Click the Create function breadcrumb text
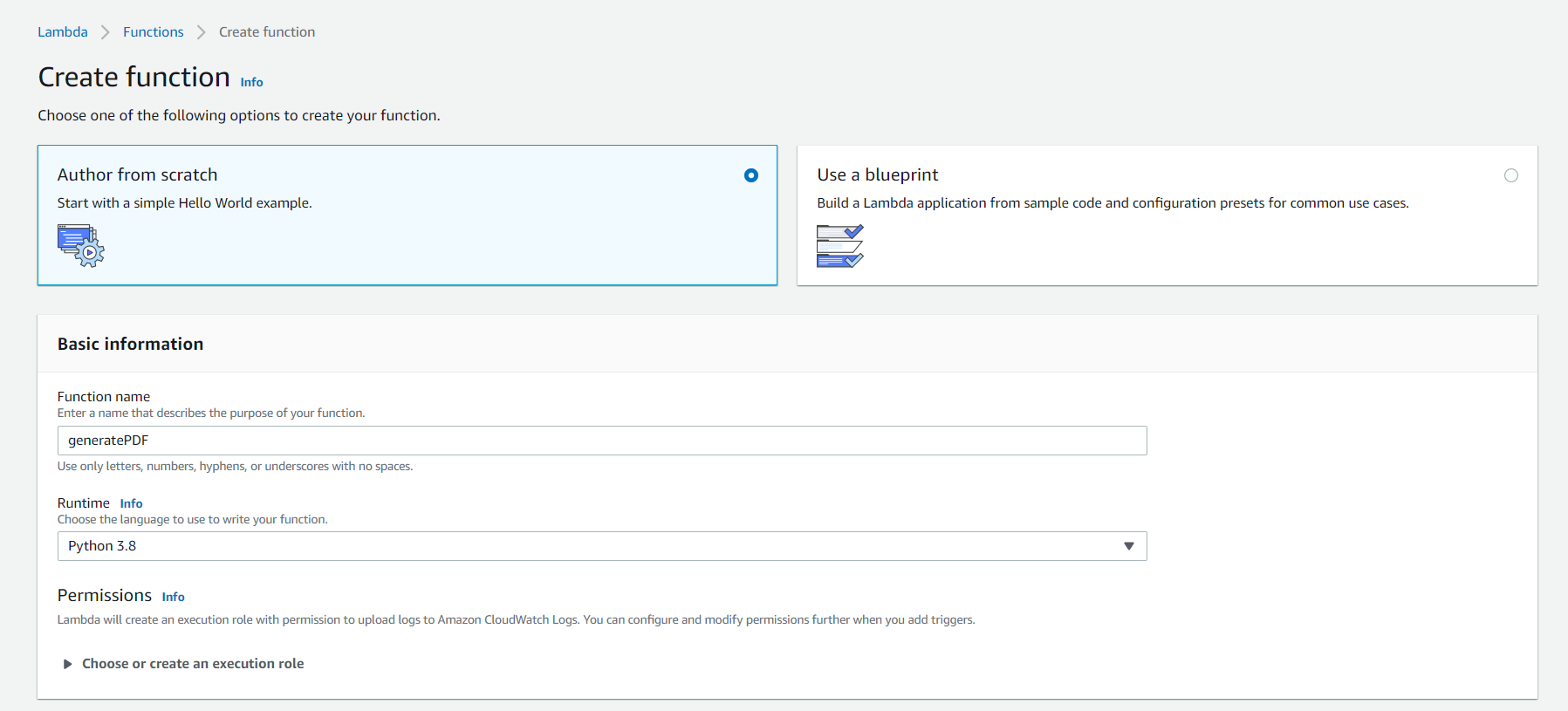The image size is (1568, 711). [x=267, y=32]
